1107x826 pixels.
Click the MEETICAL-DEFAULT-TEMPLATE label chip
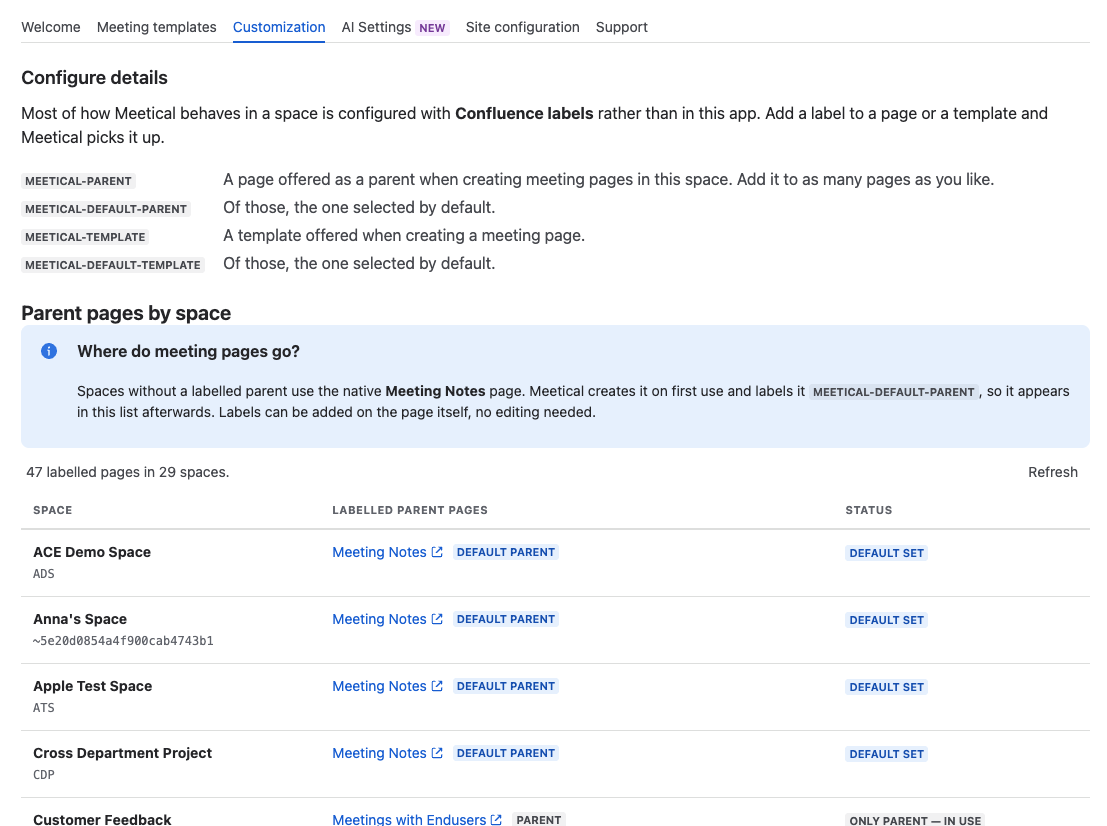pyautogui.click(x=113, y=265)
